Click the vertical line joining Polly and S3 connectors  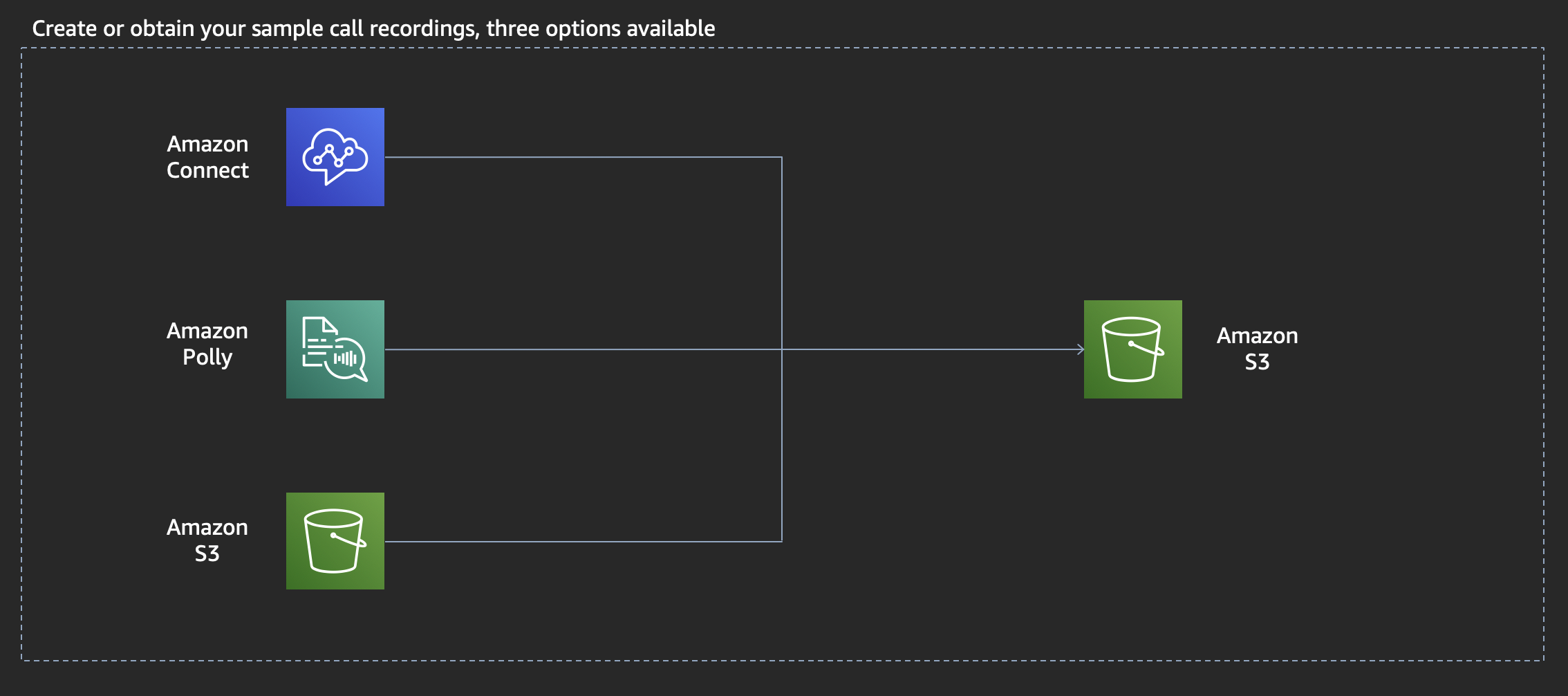point(782,446)
